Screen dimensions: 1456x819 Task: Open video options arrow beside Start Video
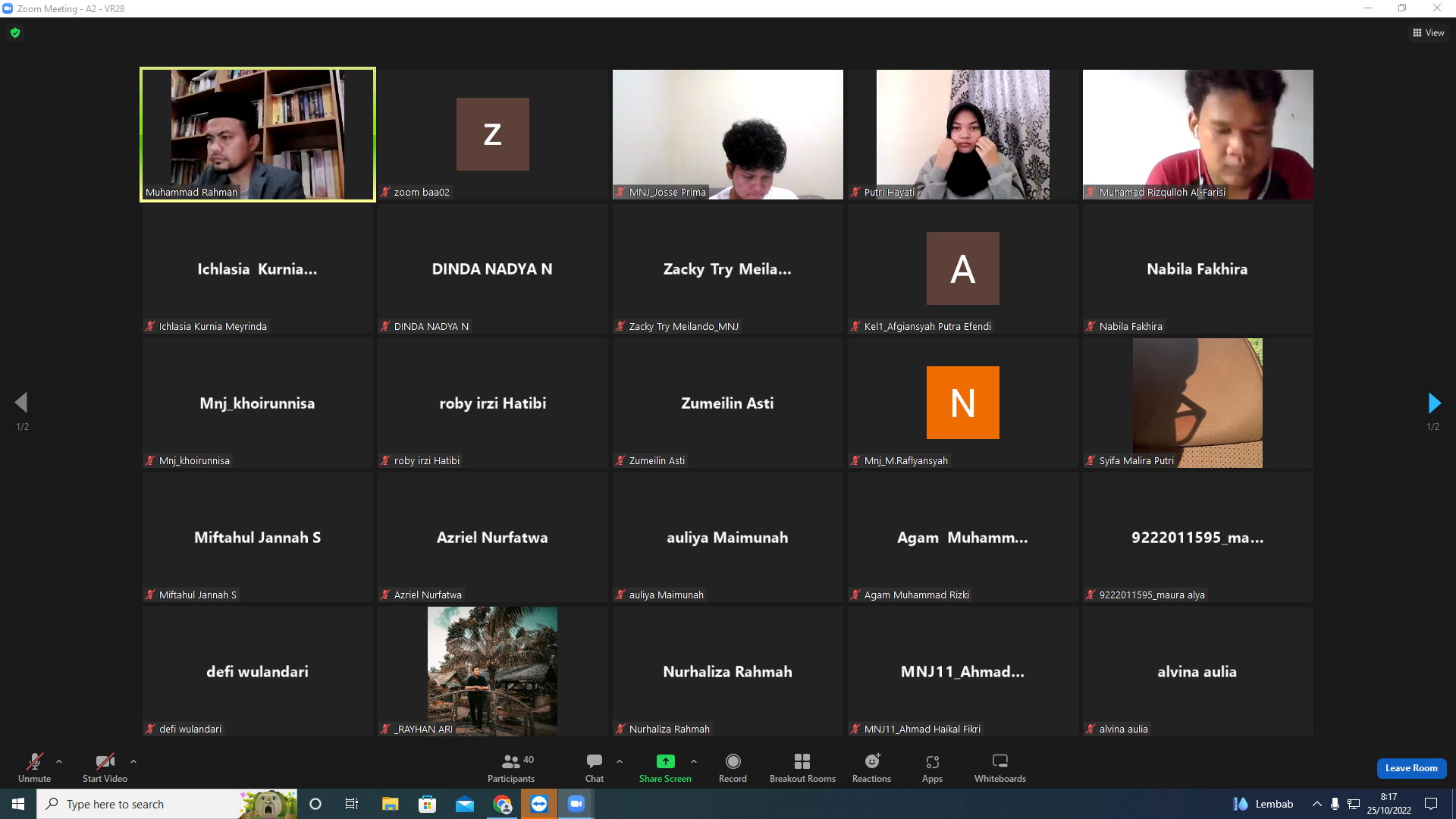(133, 761)
